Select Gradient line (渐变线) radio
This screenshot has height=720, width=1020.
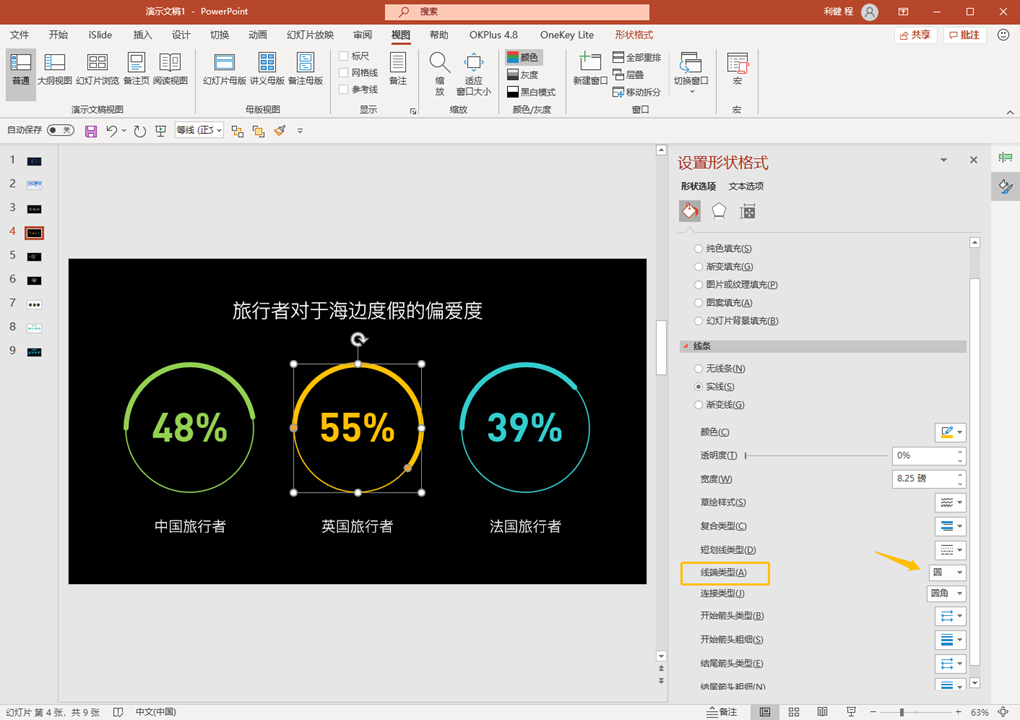[x=698, y=405]
